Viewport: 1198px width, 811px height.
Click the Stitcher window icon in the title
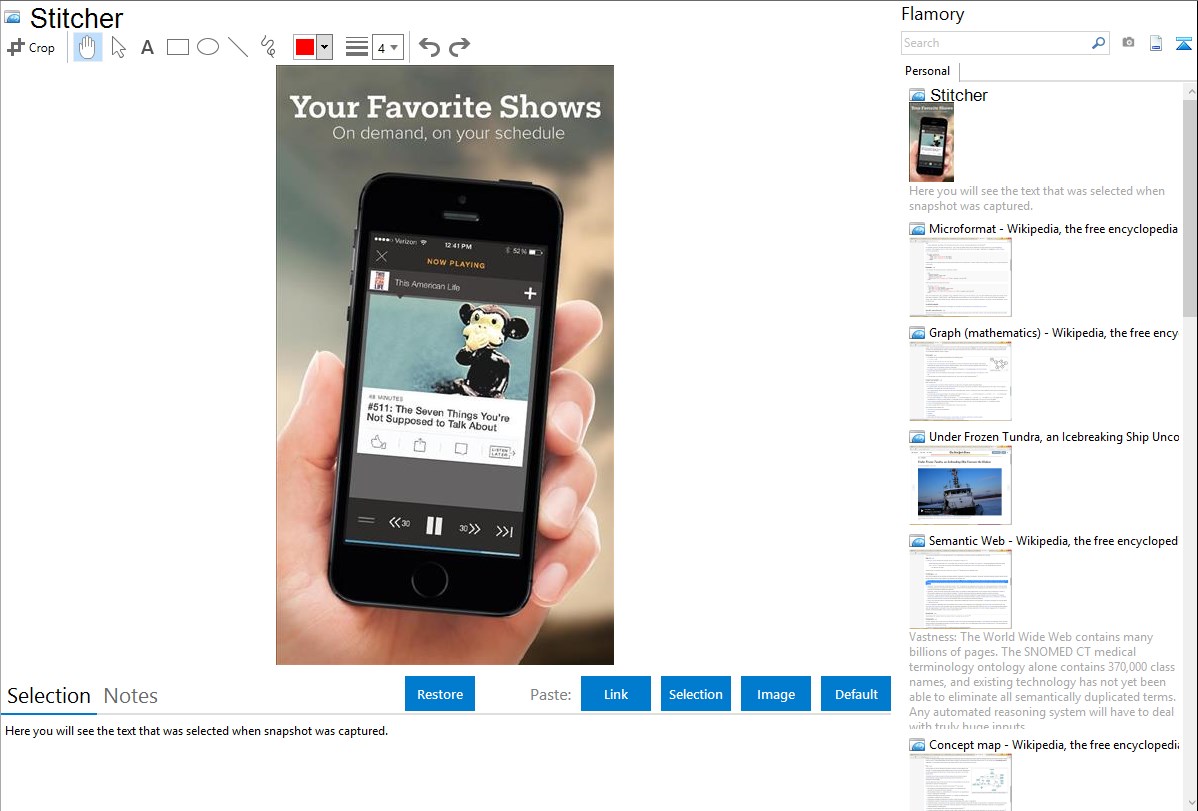13,17
